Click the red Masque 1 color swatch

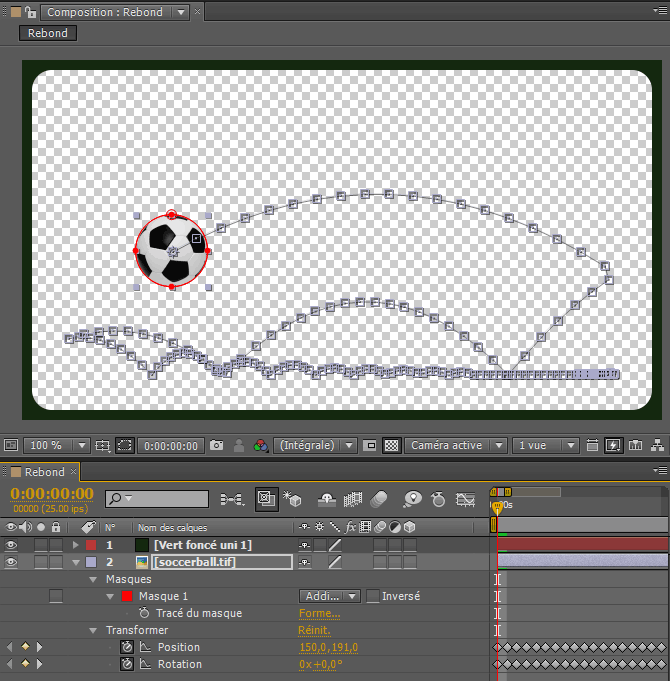coord(127,596)
